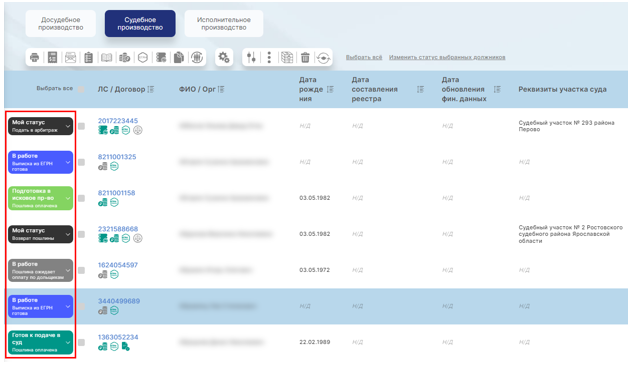Tick the checkbox for row 2321588668

pos(81,234)
